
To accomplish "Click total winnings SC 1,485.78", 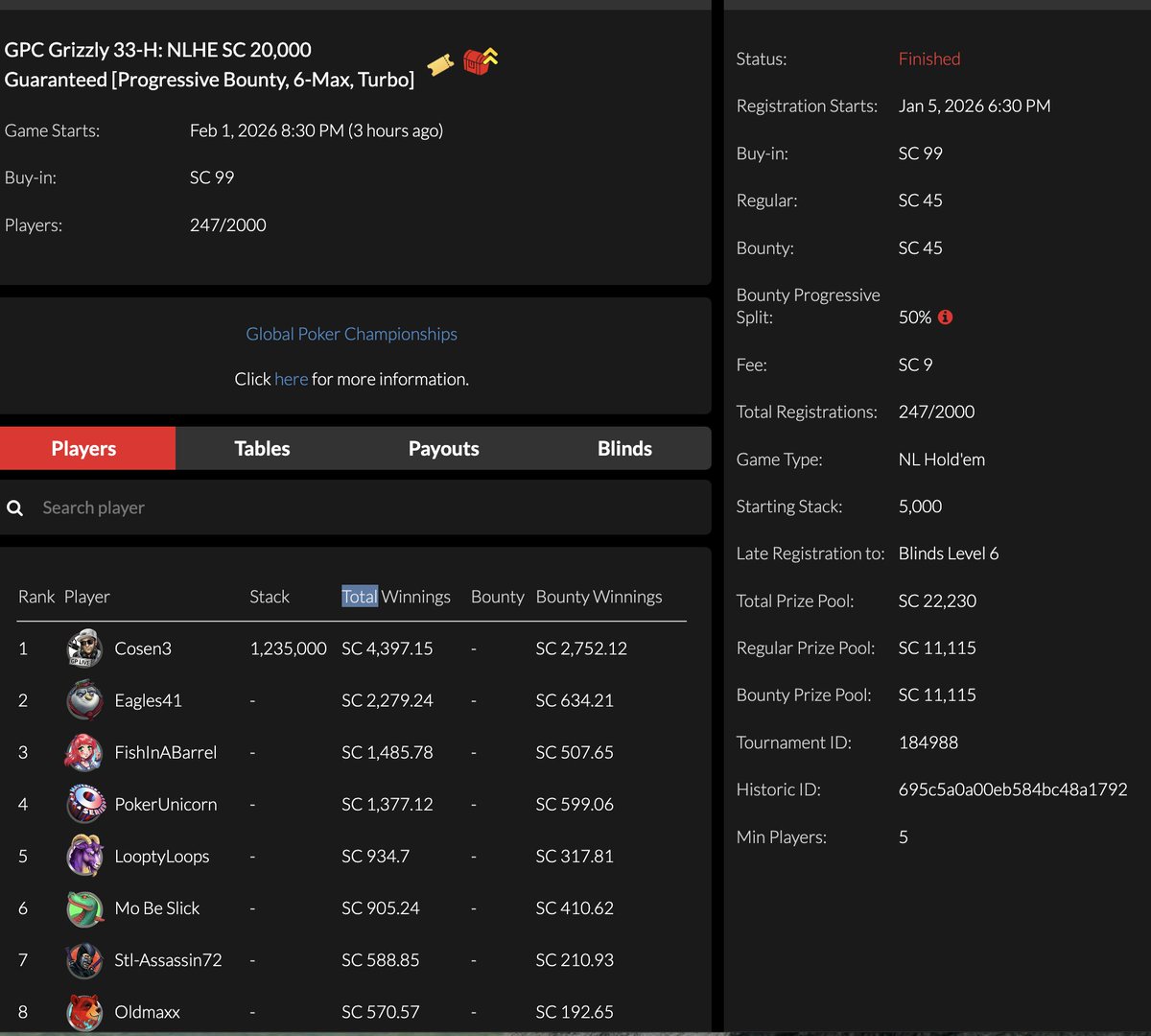I will [388, 752].
